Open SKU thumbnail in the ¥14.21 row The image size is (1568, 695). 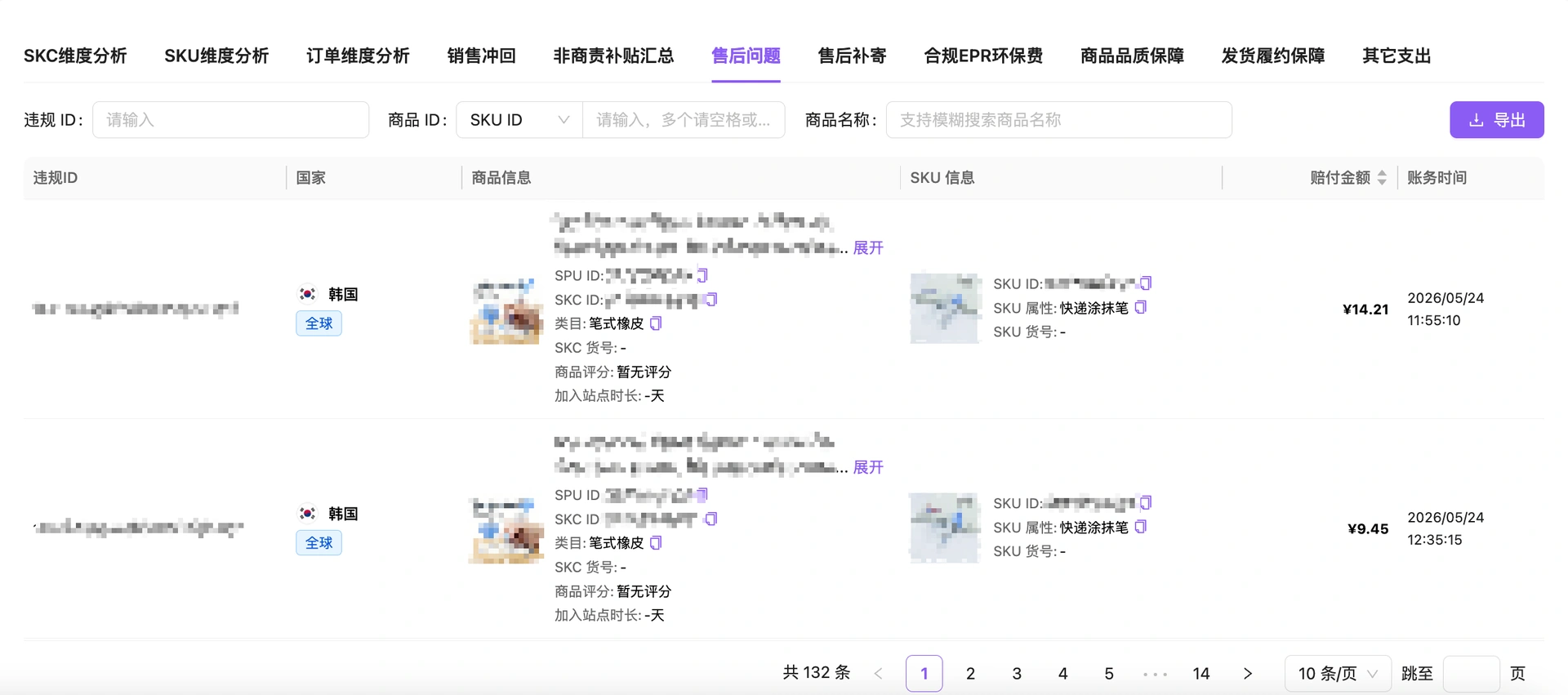pyautogui.click(x=945, y=309)
